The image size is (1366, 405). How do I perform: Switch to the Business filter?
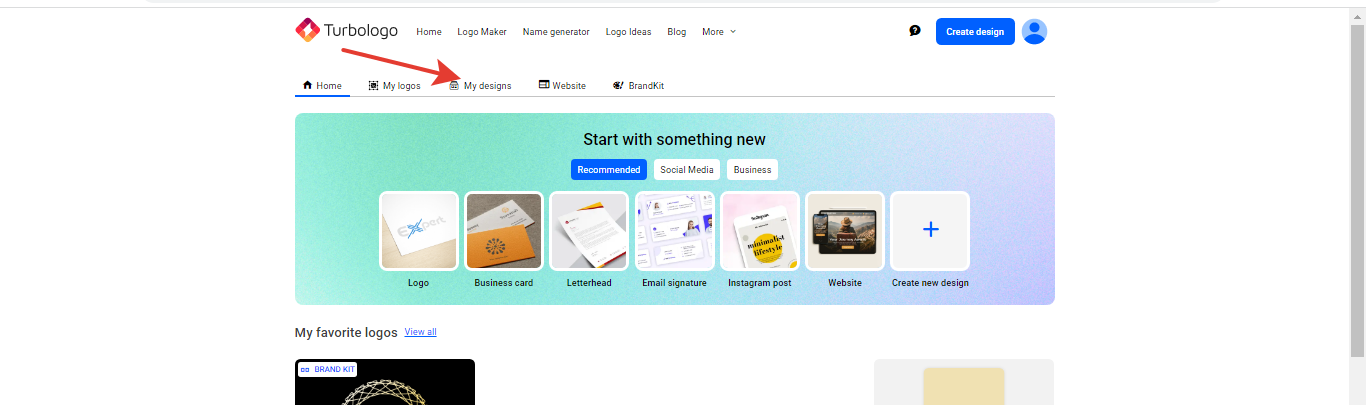(x=752, y=170)
